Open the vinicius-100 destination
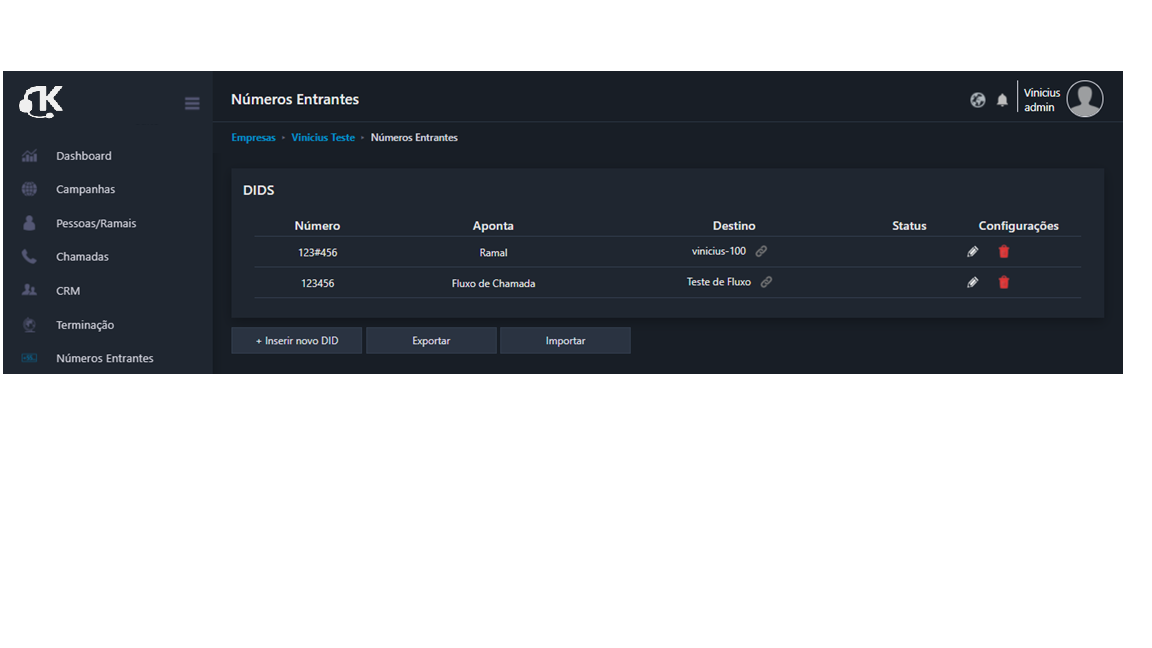Image resolution: width=1152 pixels, height=648 pixels. [x=719, y=251]
